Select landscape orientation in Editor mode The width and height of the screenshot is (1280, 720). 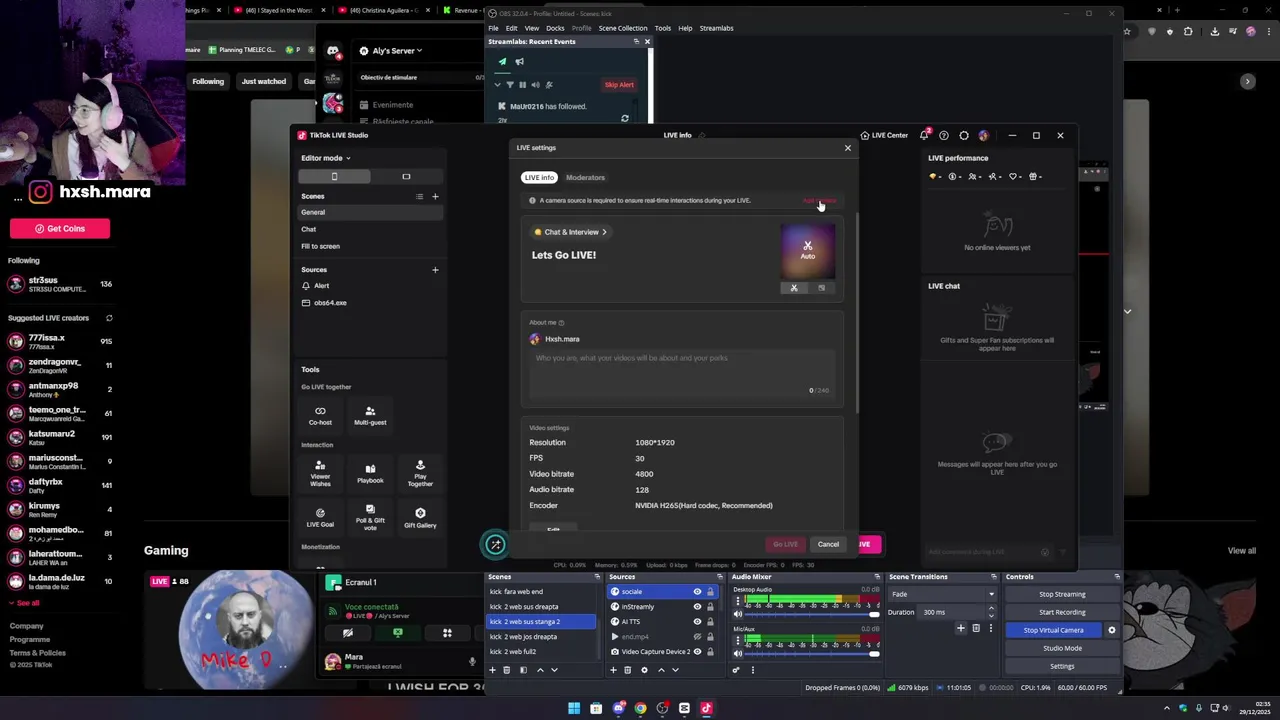click(406, 176)
